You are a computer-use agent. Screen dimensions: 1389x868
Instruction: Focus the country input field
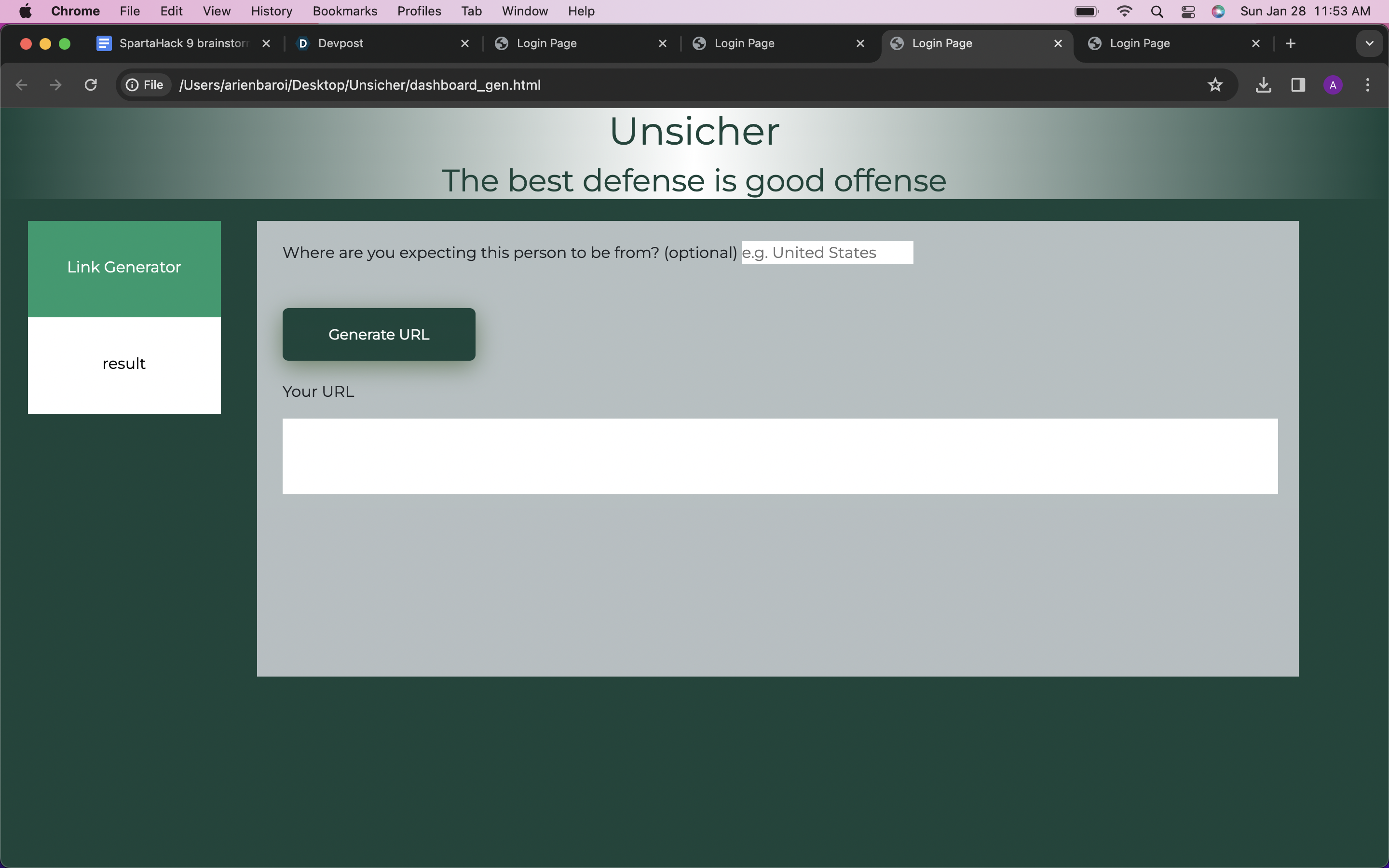[827, 253]
